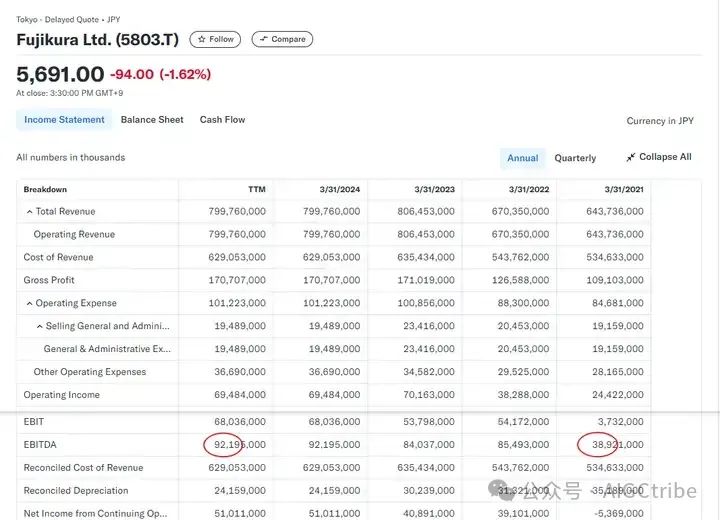Image resolution: width=720 pixels, height=520 pixels.
Task: Switch to Quarterly view
Action: 575,158
